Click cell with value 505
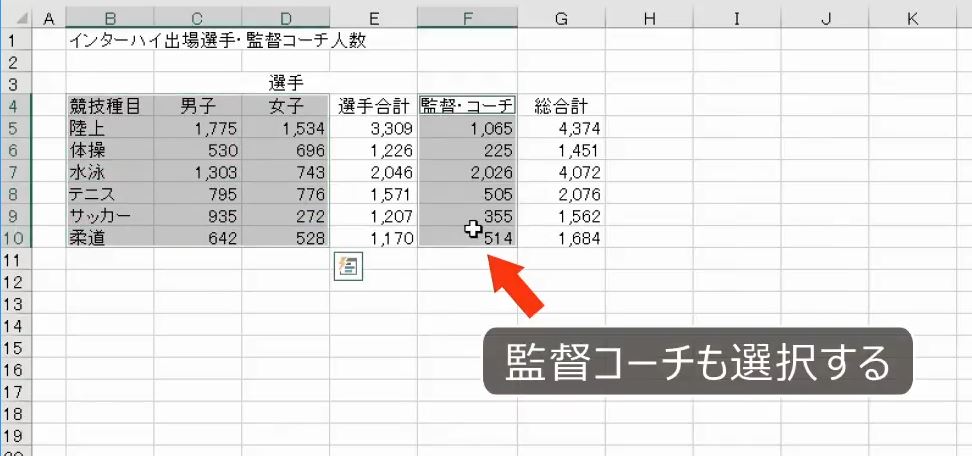This screenshot has height=456, width=972. tap(467, 193)
